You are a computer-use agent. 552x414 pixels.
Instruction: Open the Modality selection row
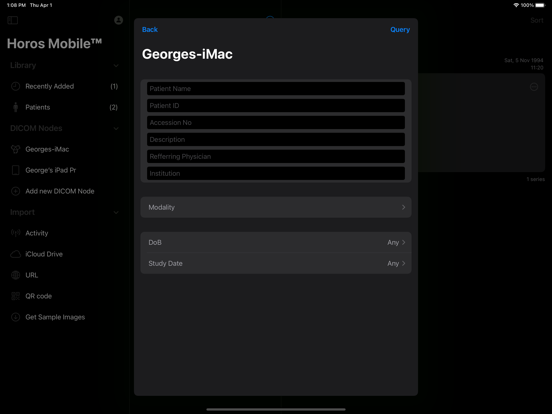(x=276, y=207)
